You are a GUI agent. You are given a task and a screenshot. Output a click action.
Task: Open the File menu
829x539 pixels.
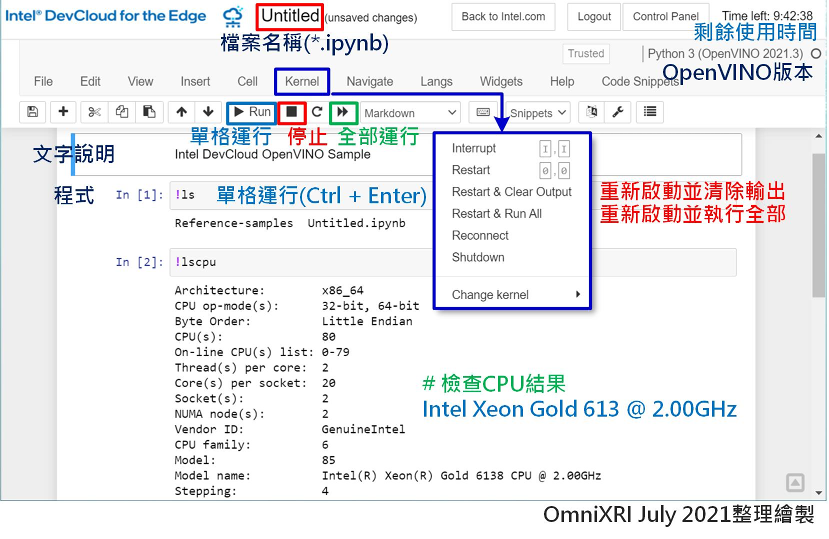[43, 81]
